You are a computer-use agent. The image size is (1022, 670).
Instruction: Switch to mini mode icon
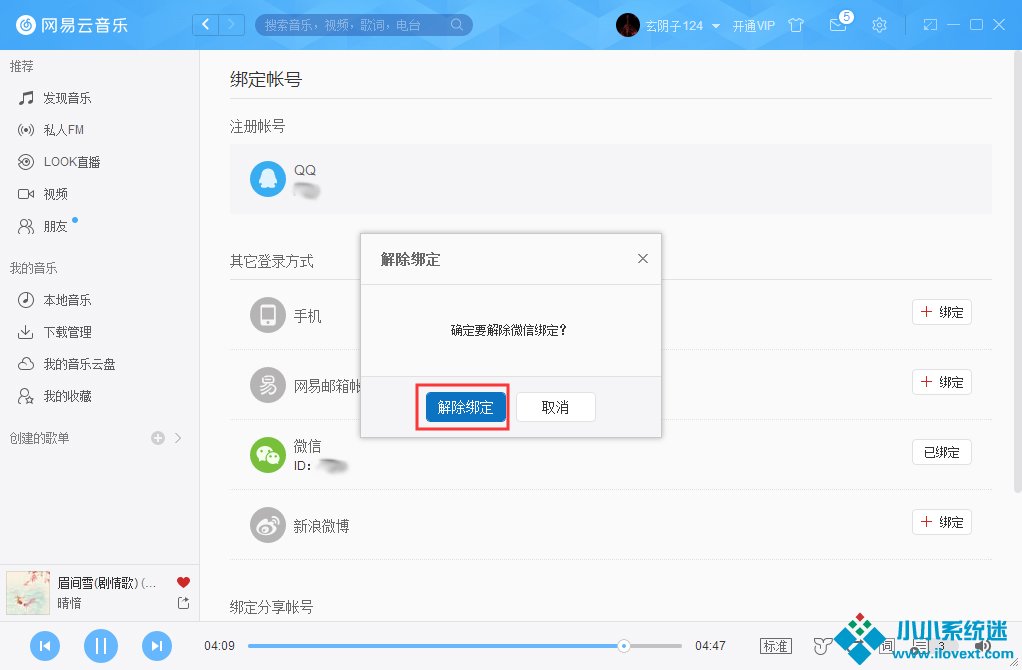pos(930,25)
